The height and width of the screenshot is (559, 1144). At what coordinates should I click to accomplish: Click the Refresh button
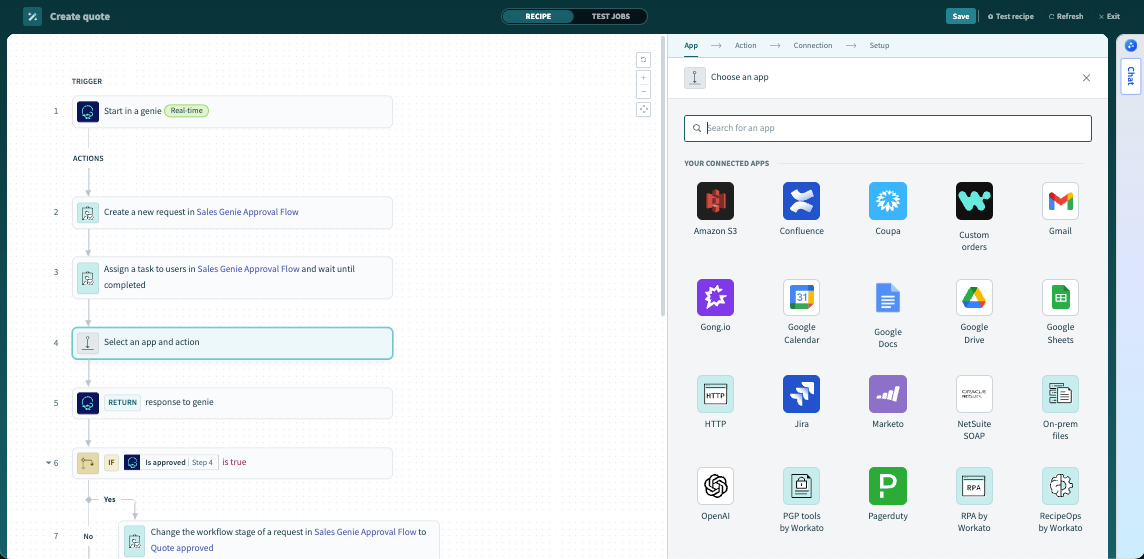[1066, 16]
